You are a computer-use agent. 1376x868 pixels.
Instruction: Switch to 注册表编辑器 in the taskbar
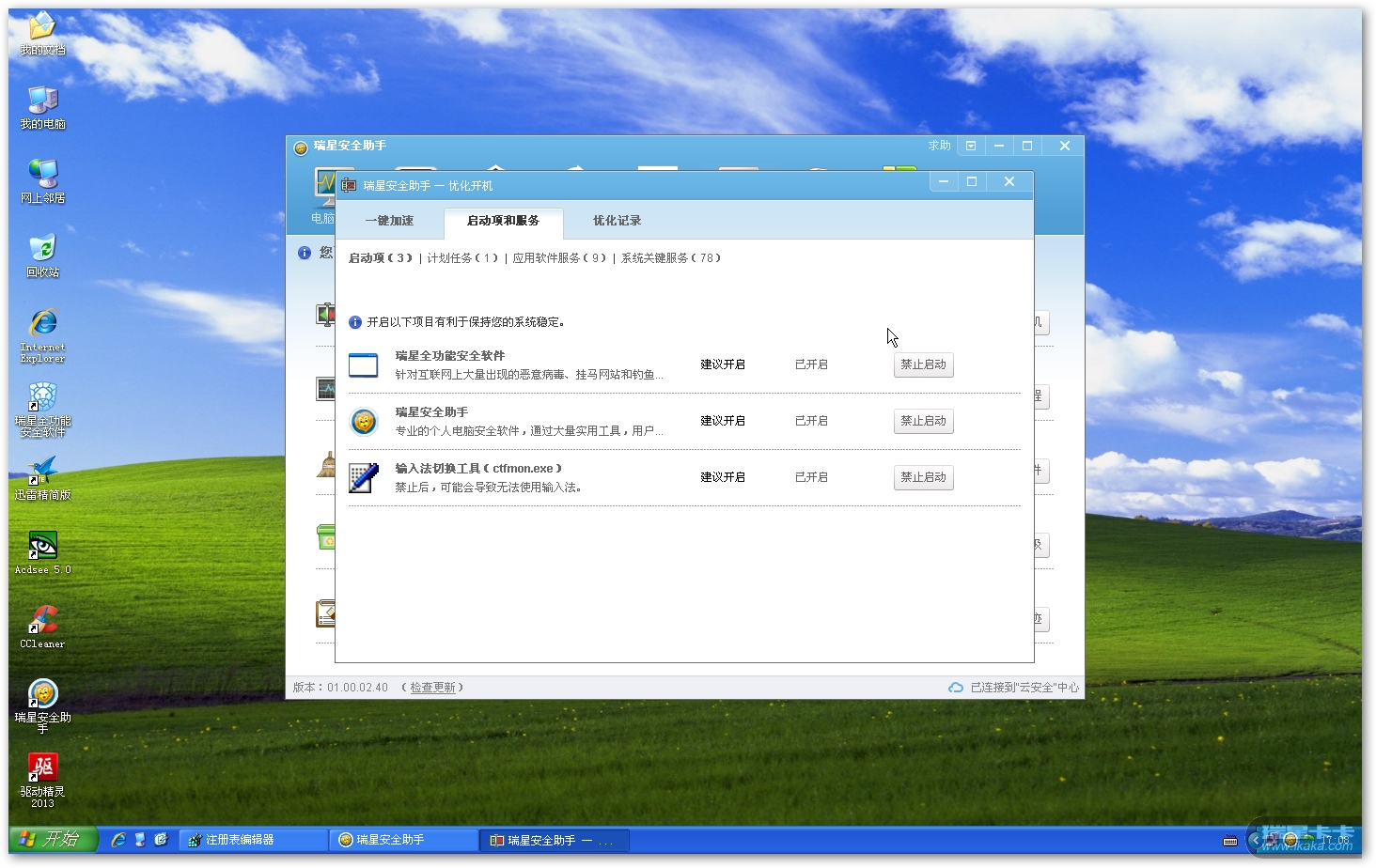[252, 840]
